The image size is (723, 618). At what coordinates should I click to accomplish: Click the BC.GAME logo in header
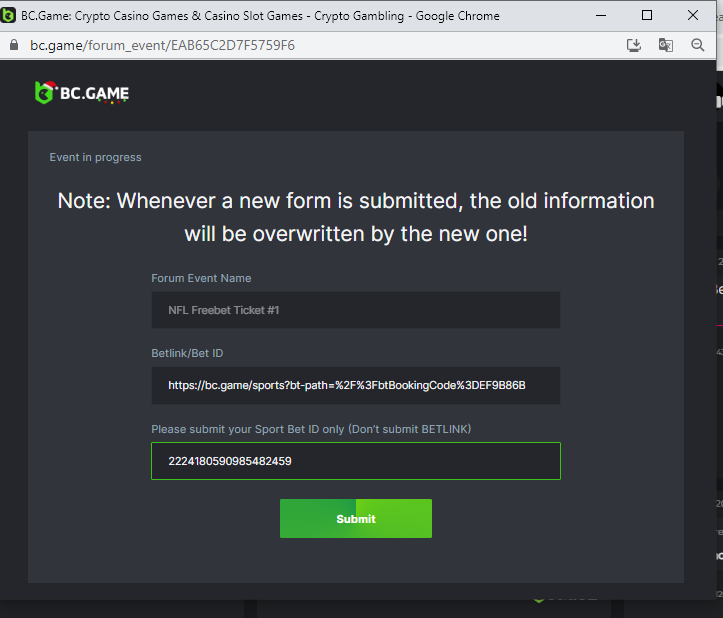click(x=82, y=94)
